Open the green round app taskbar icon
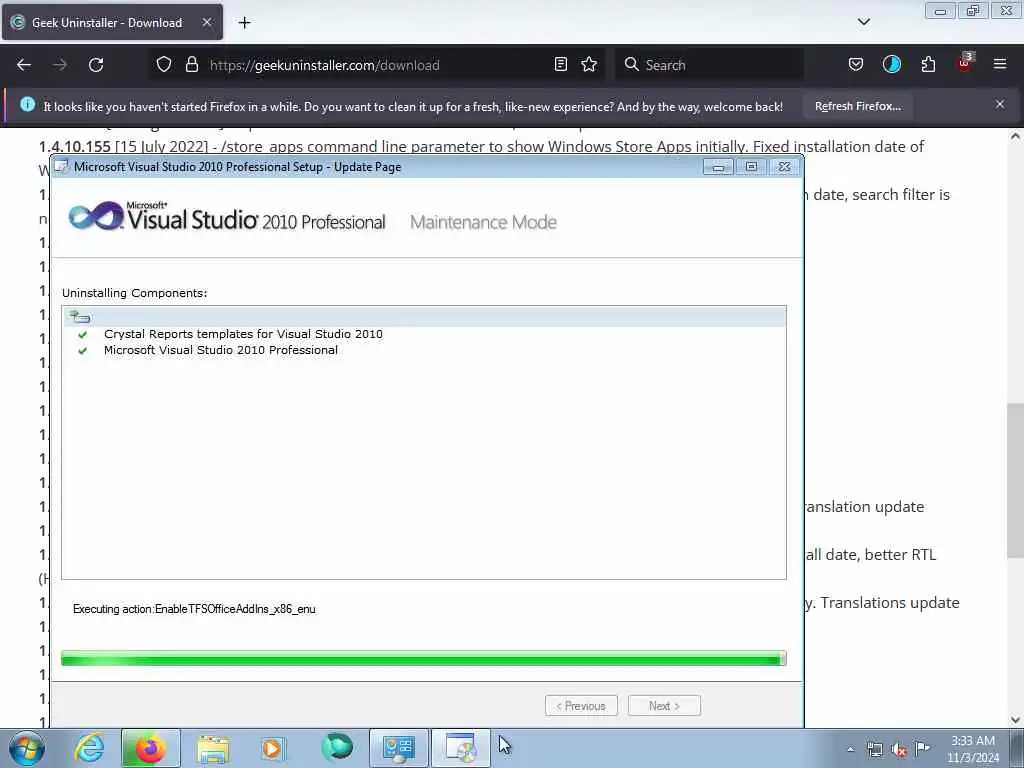 tap(337, 747)
